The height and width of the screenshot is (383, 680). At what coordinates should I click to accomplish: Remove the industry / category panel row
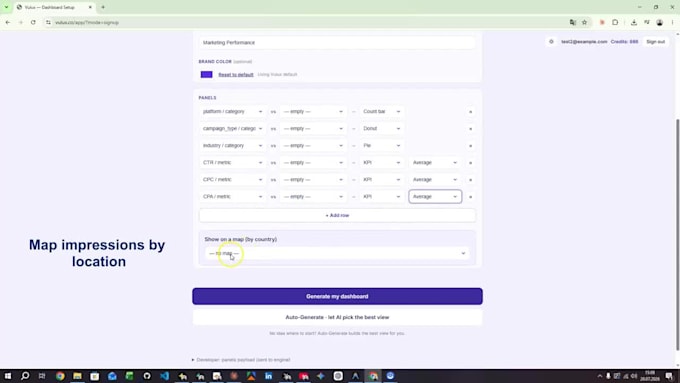(x=471, y=146)
